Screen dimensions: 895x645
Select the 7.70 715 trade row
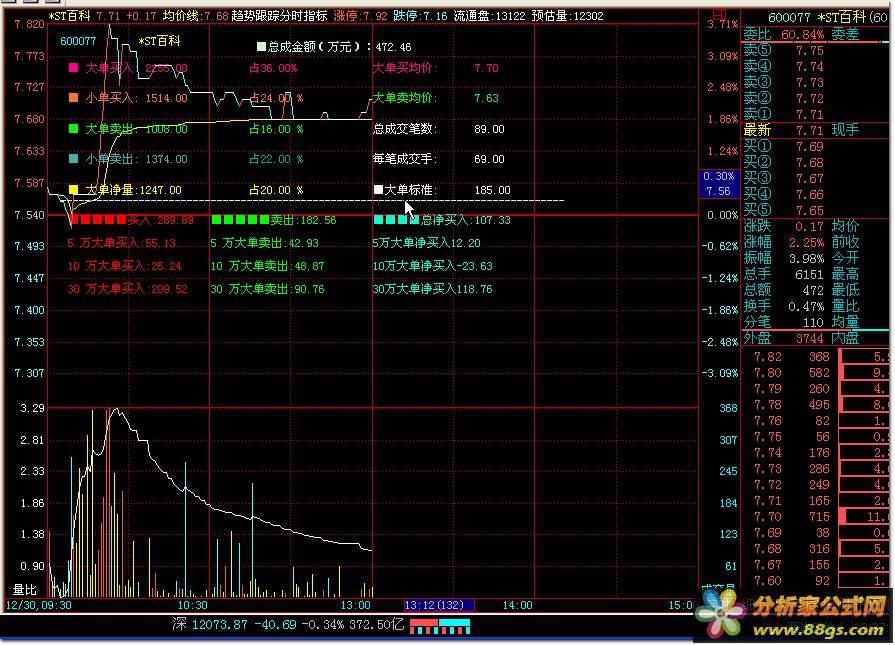(x=792, y=517)
